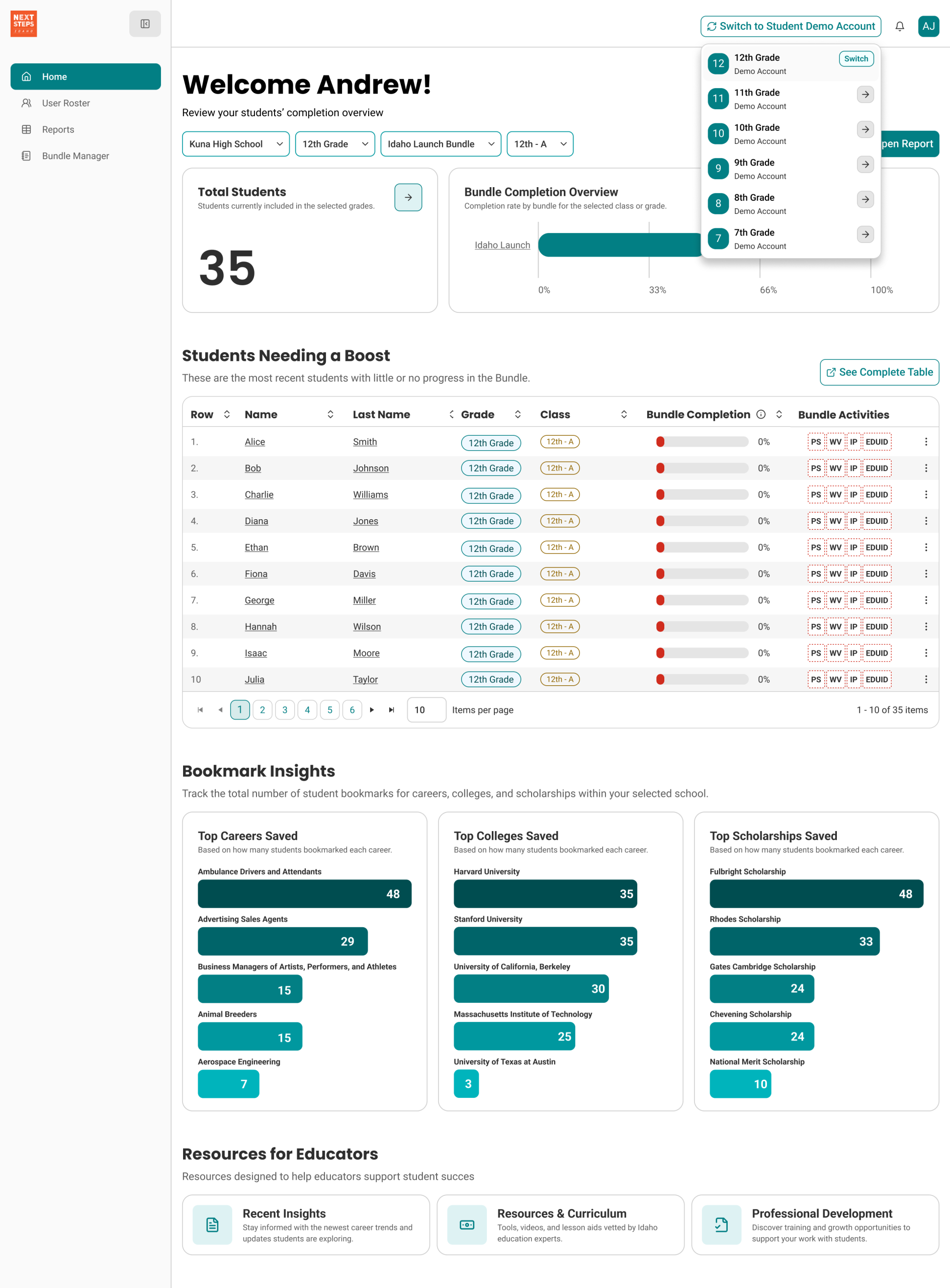Click the Total Students arrow button
This screenshot has height=1288, width=950.
pyautogui.click(x=408, y=197)
